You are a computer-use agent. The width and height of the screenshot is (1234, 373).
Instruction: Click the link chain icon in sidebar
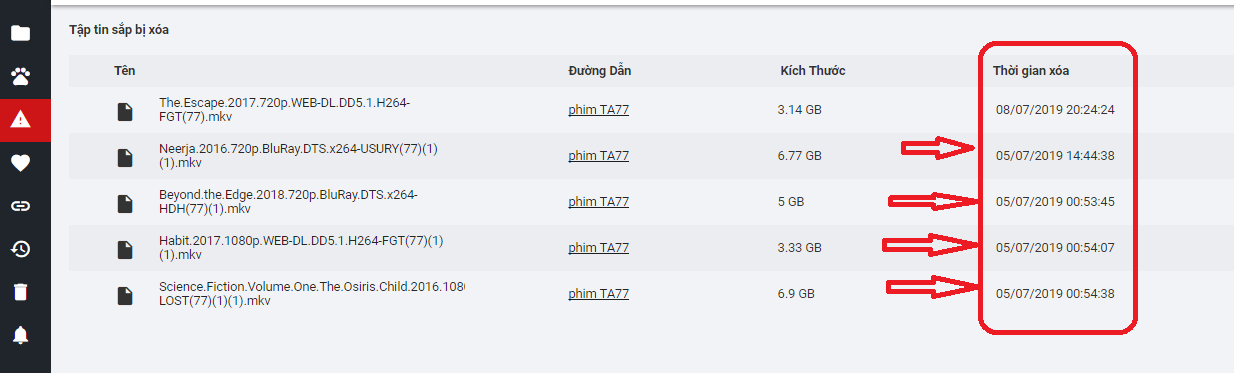(20, 206)
